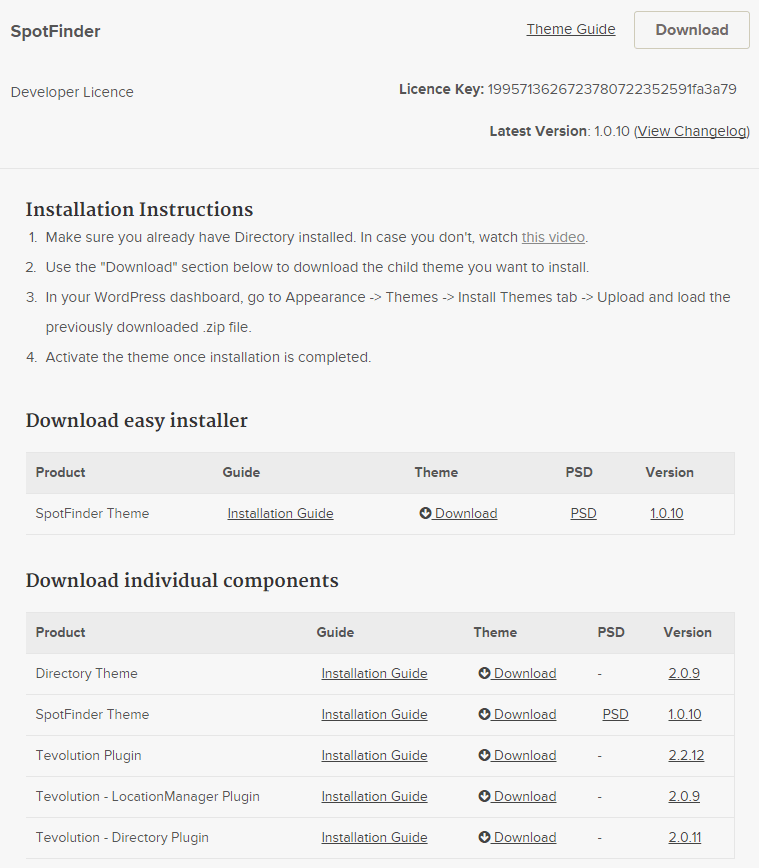Open the PSD link in the easy installer table
This screenshot has width=759, height=868.
click(x=584, y=513)
